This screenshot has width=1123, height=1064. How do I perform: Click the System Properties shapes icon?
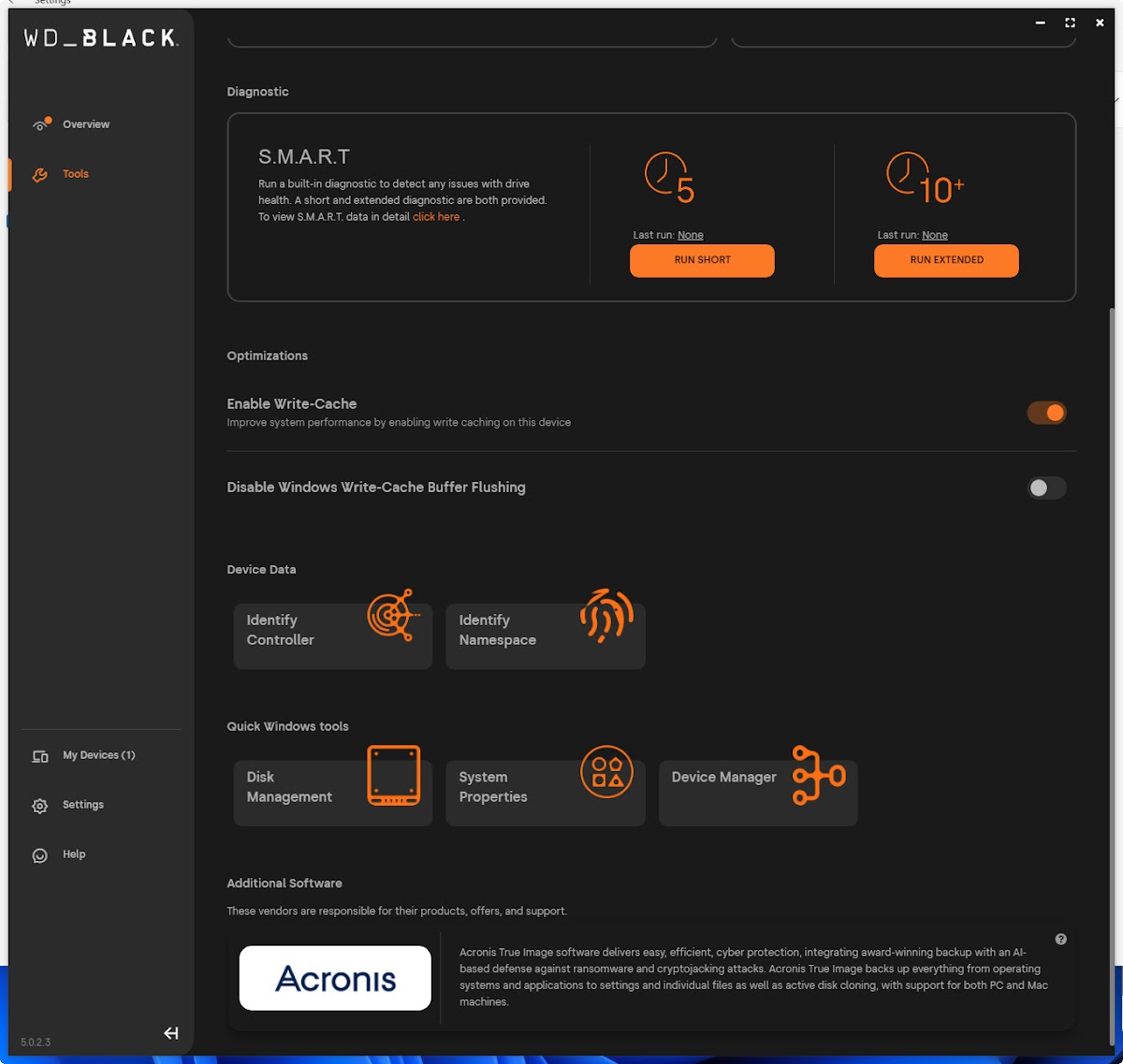[x=606, y=772]
